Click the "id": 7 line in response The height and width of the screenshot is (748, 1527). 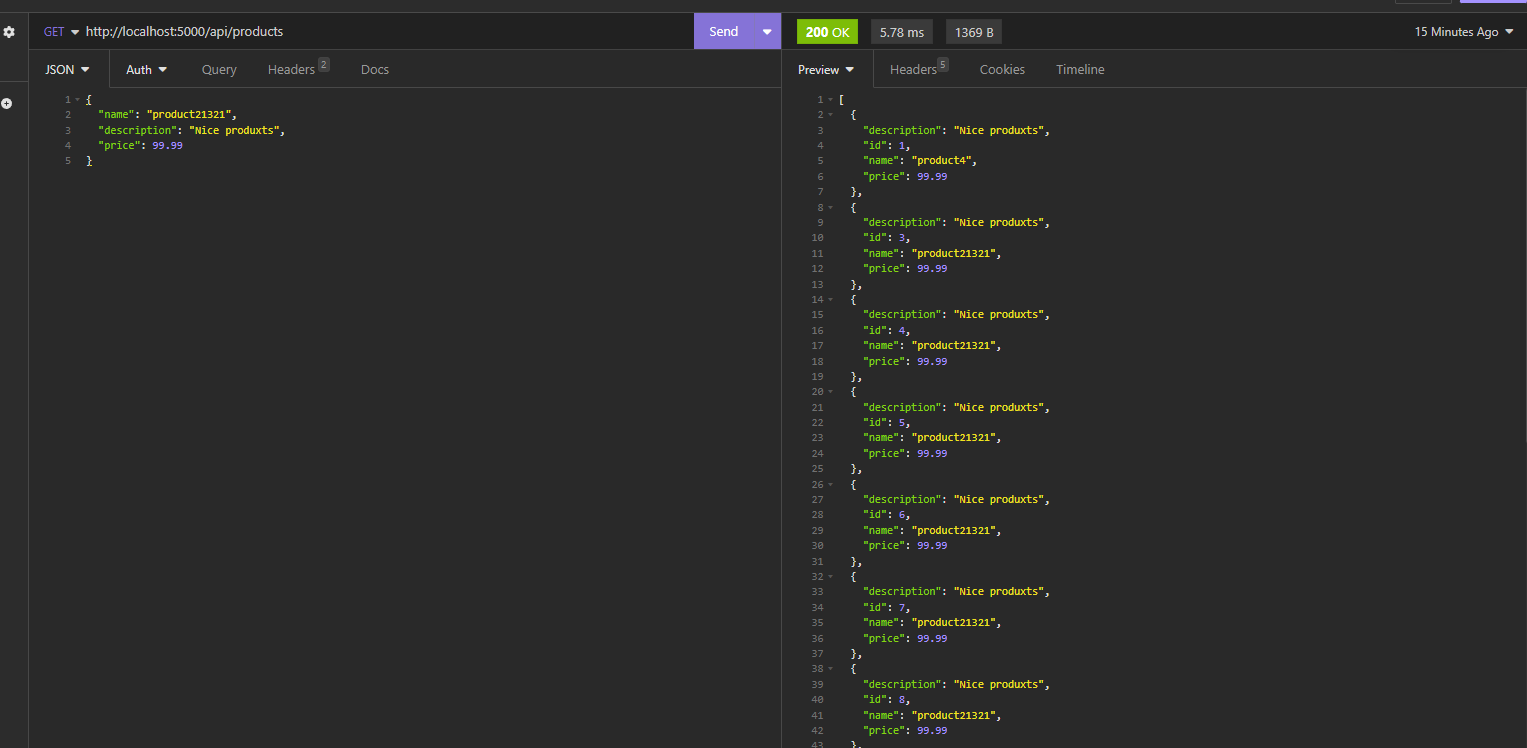pyautogui.click(x=887, y=607)
